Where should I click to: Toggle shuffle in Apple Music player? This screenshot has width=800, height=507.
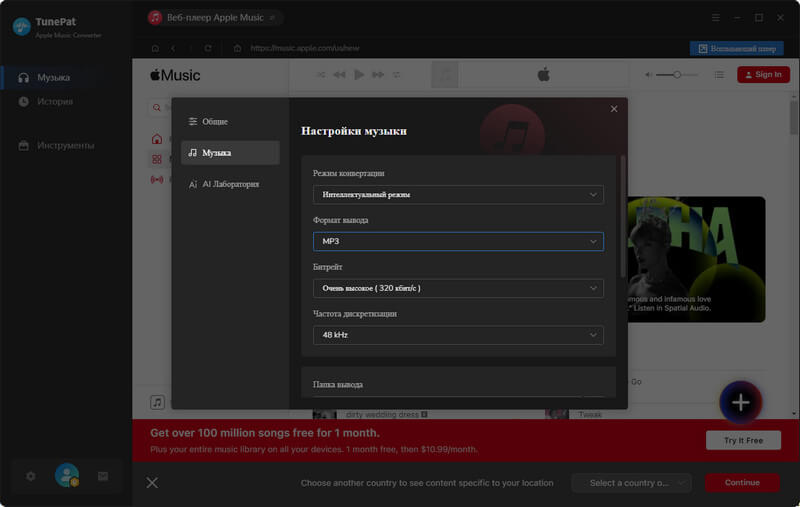[x=321, y=75]
